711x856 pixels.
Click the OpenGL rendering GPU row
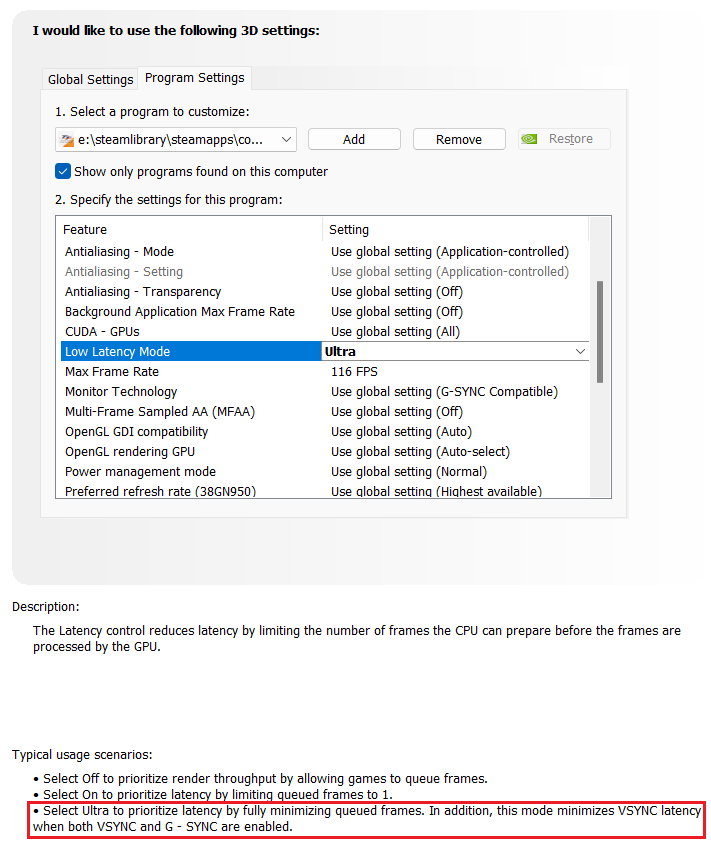[x=130, y=452]
